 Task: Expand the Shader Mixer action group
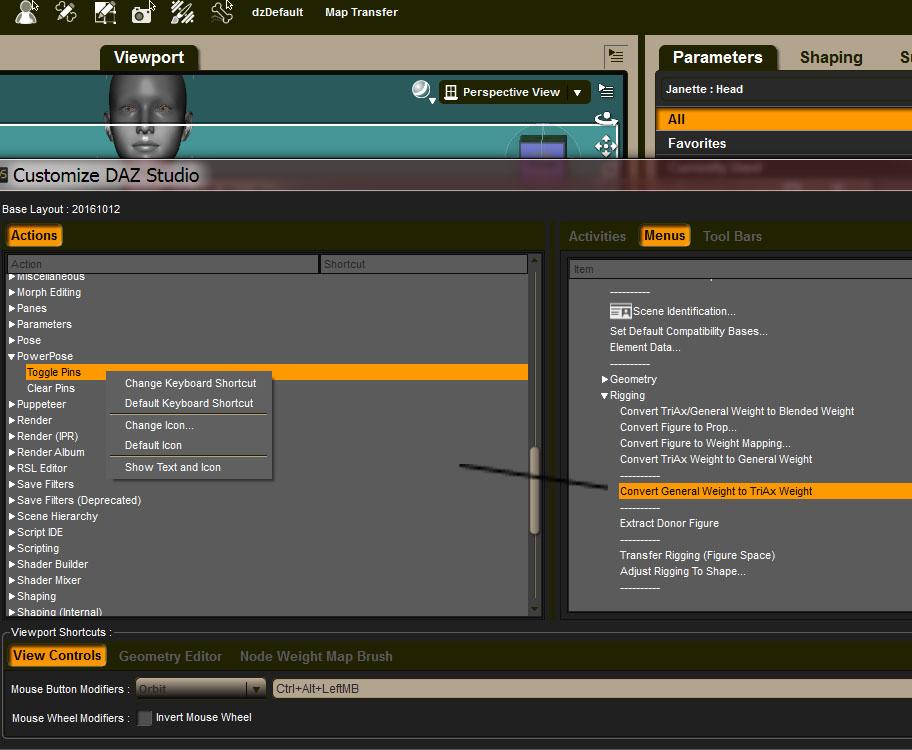[x=12, y=581]
